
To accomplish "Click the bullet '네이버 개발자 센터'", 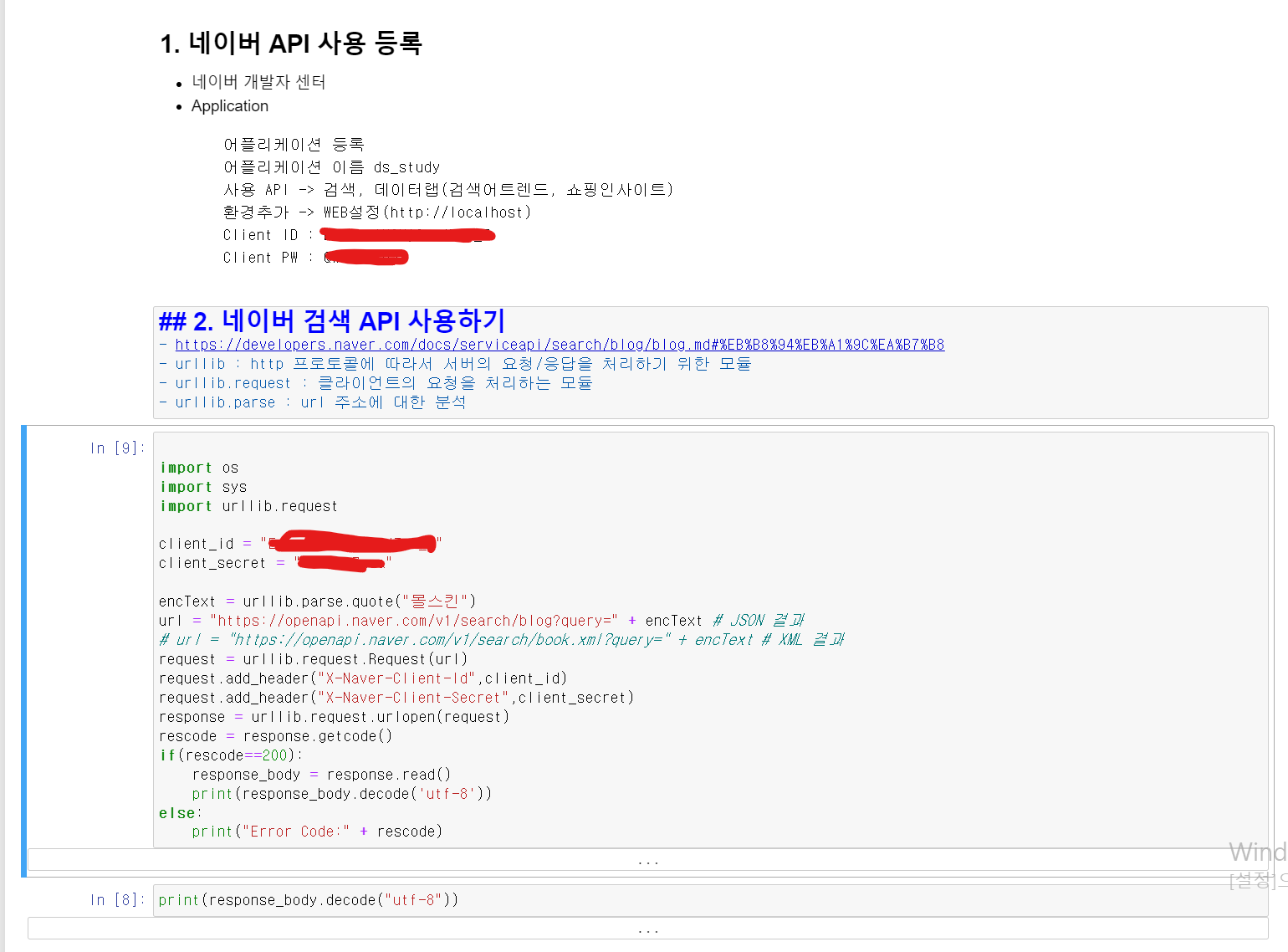I will pos(258,82).
